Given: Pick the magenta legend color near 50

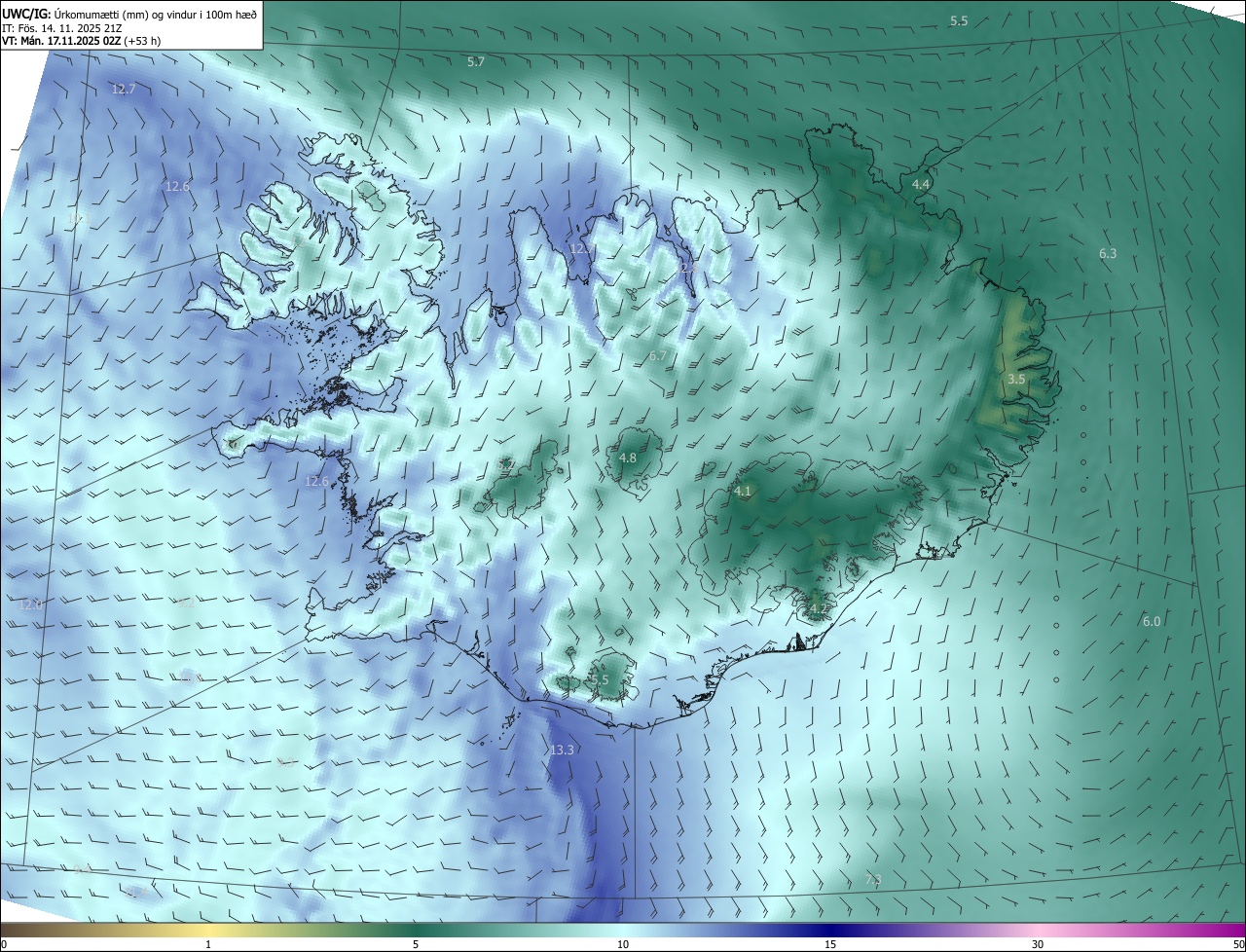Looking at the screenshot, I should click(x=1231, y=930).
